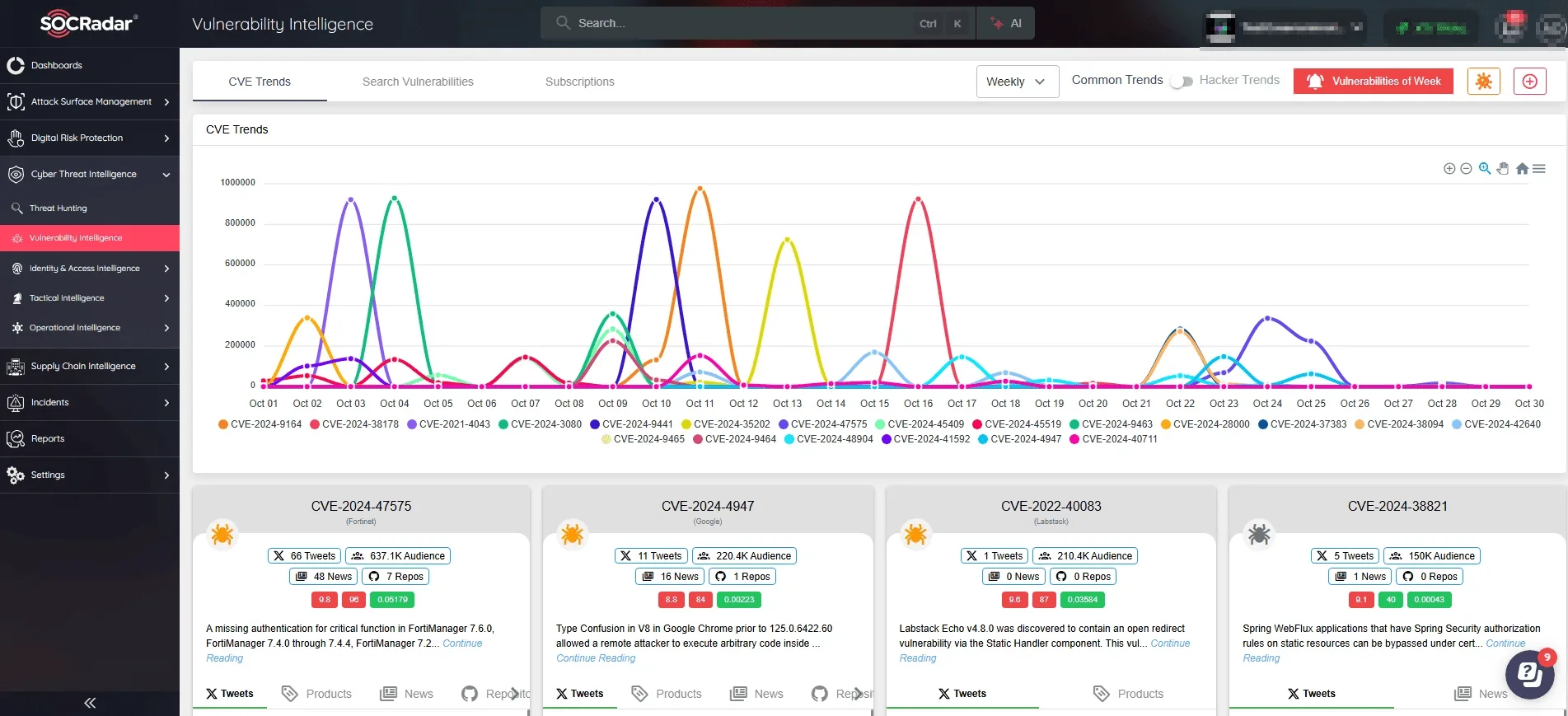Image resolution: width=1568 pixels, height=716 pixels.
Task: Expand Attack Surface Management menu
Action: [89, 101]
